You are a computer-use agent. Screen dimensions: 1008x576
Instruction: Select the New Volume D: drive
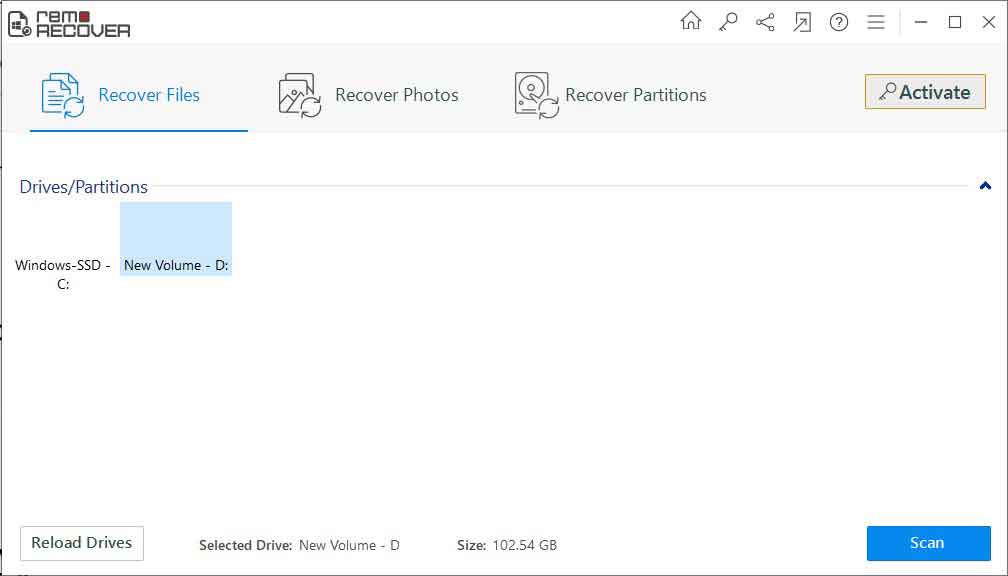(x=176, y=240)
